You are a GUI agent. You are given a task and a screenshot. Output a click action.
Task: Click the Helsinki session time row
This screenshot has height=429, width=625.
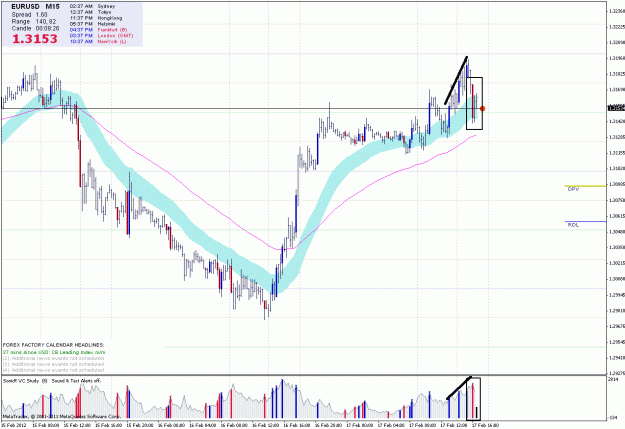(x=93, y=24)
